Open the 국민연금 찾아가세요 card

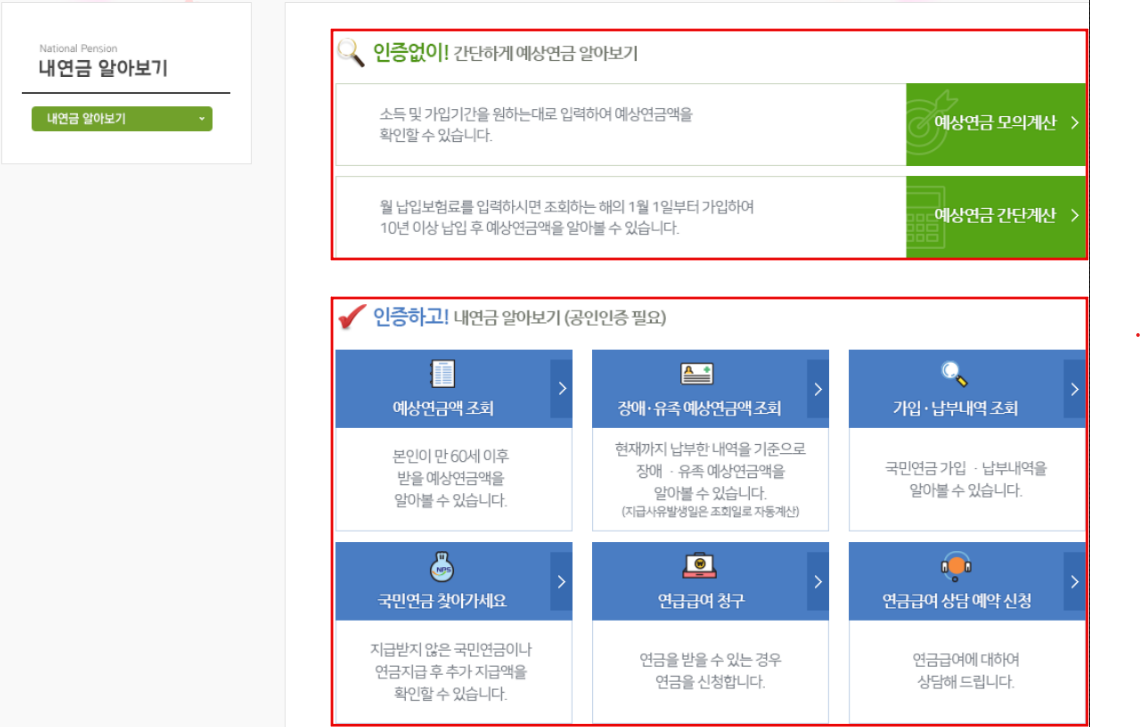tap(443, 600)
